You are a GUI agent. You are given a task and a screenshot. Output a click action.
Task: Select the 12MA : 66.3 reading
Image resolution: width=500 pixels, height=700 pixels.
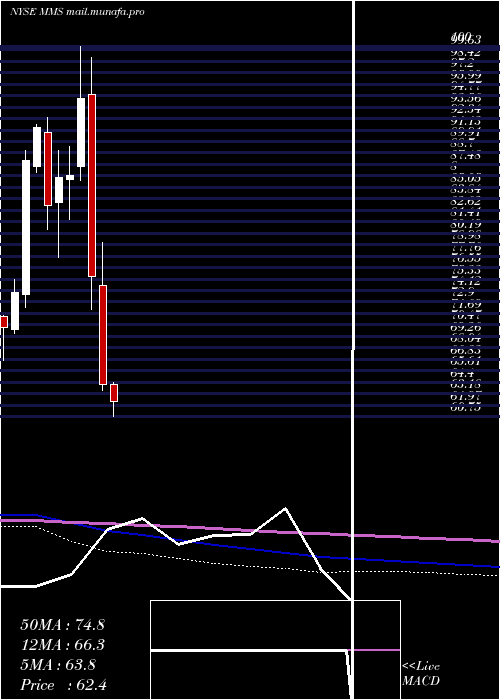[x=62, y=645]
